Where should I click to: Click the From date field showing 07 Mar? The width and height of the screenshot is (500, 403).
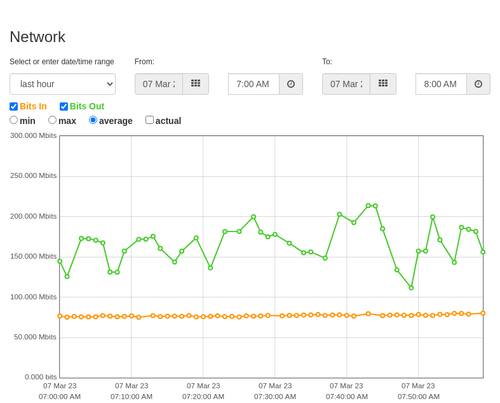coord(159,84)
